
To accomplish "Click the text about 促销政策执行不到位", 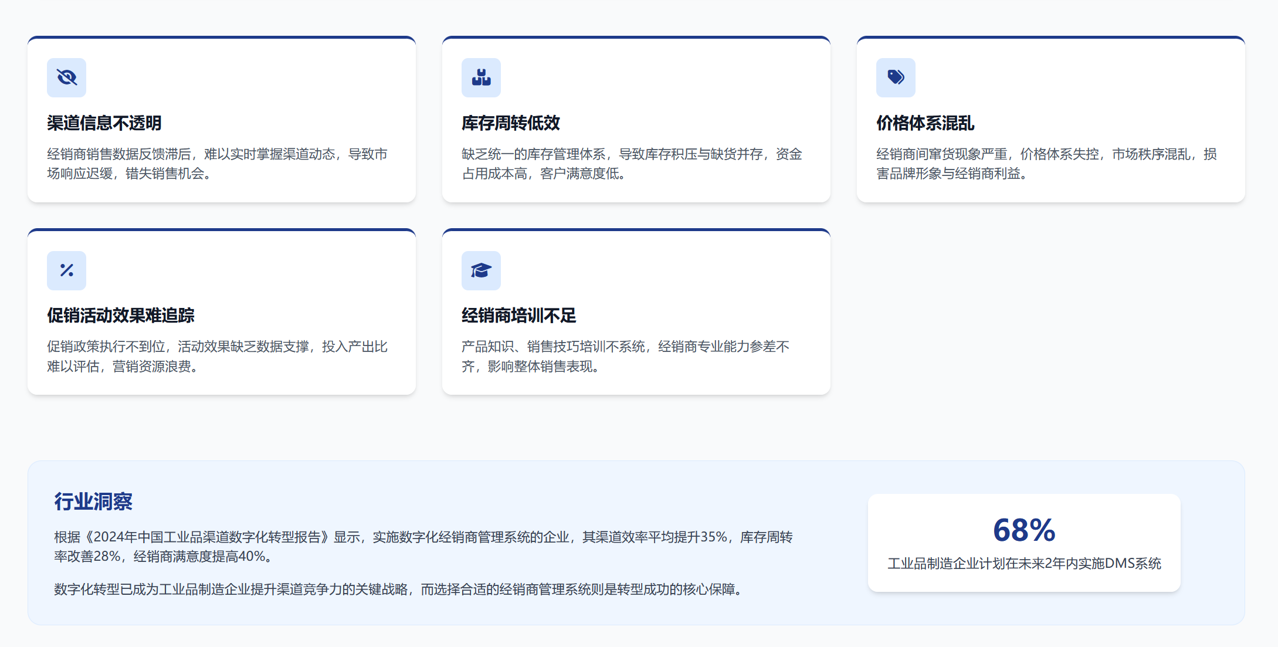I will click(x=217, y=356).
